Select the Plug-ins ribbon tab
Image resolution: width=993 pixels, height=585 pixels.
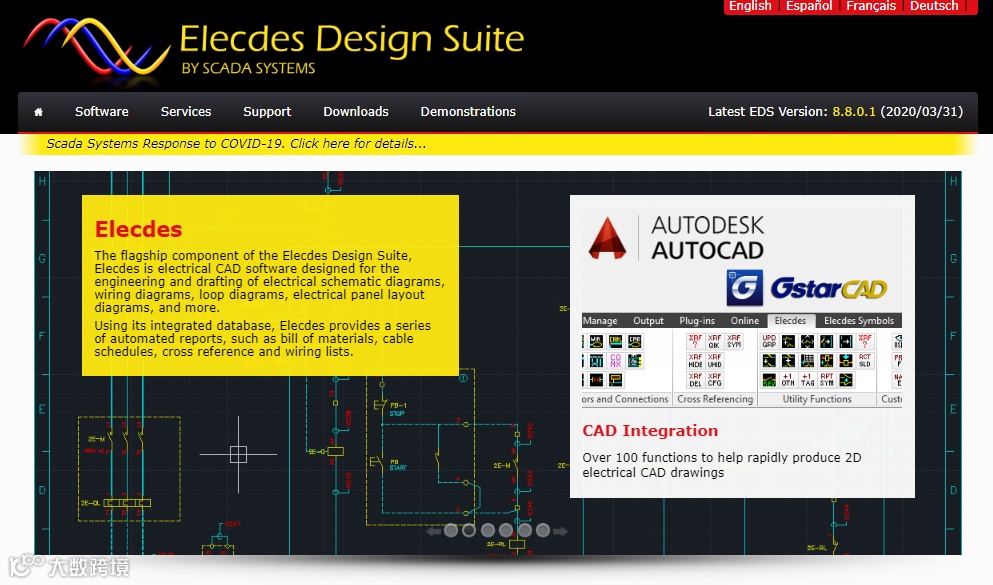tap(697, 320)
